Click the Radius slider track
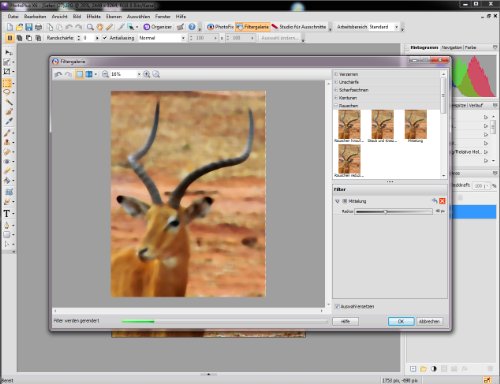Screen dimensions: 500x384 (x=394, y=212)
